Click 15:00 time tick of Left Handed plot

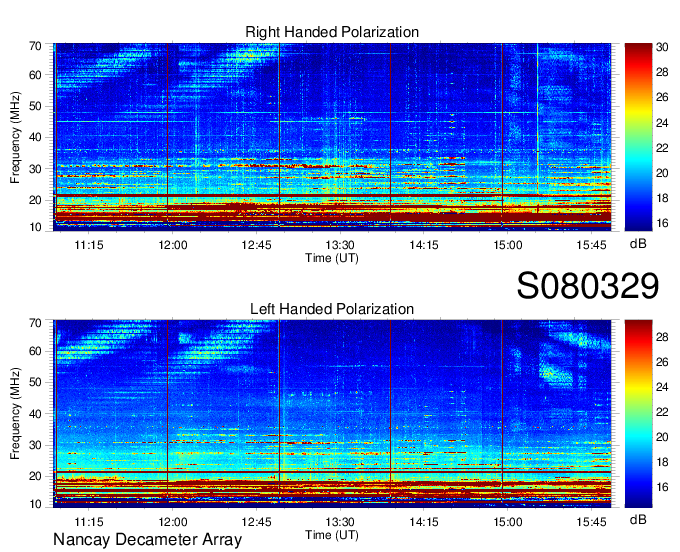[x=507, y=522]
